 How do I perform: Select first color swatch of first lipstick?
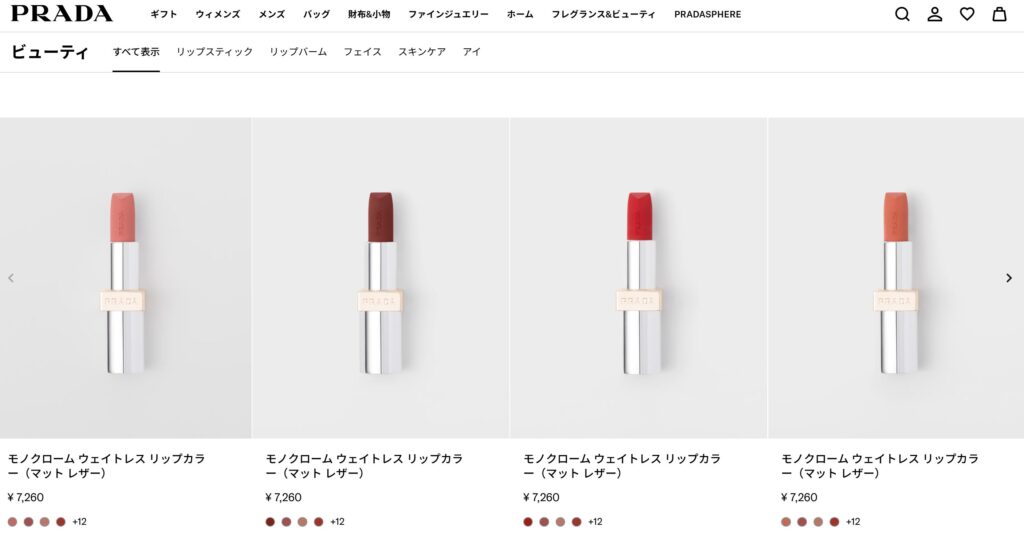click(13, 522)
